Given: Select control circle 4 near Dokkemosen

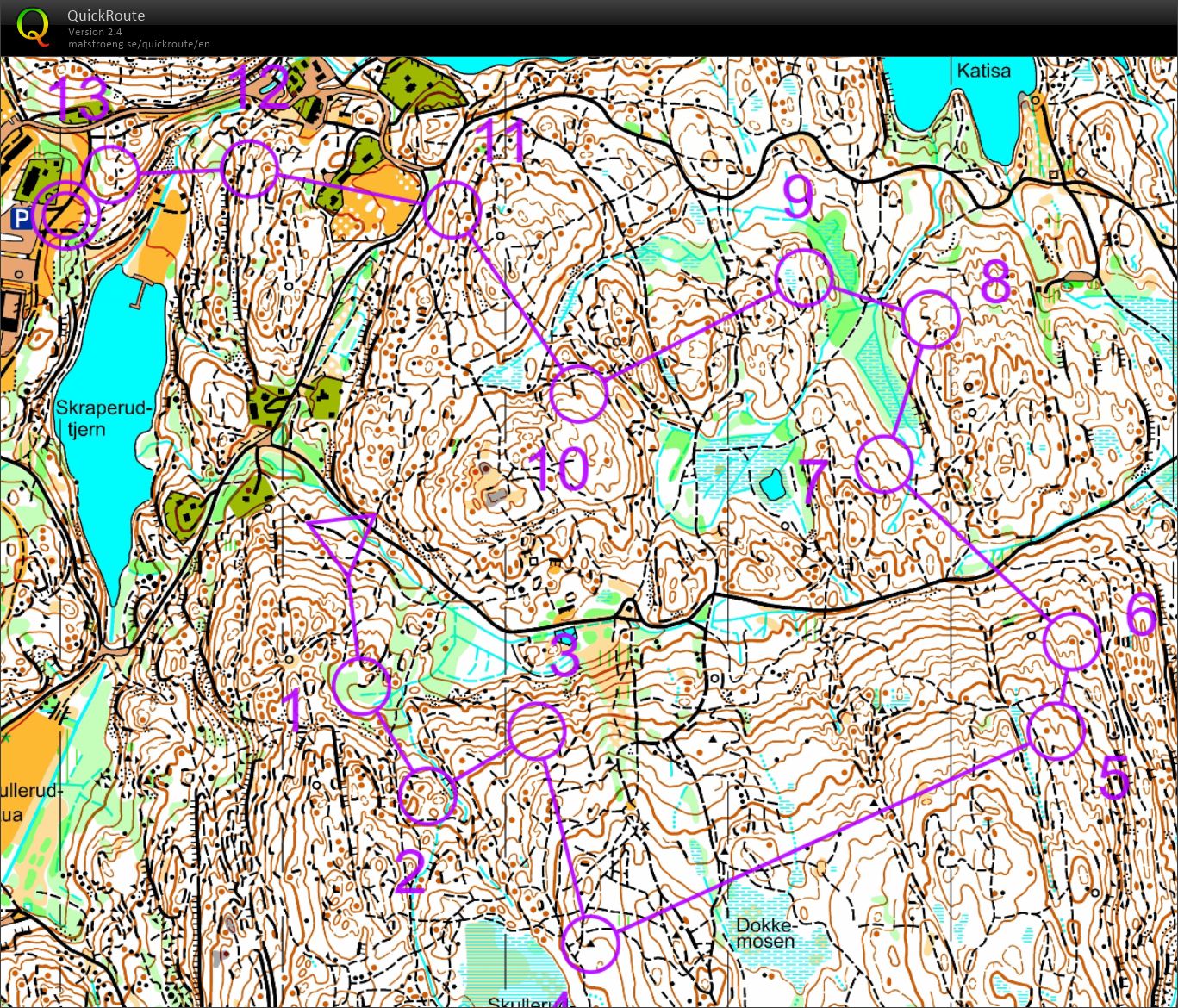Looking at the screenshot, I should [x=591, y=943].
